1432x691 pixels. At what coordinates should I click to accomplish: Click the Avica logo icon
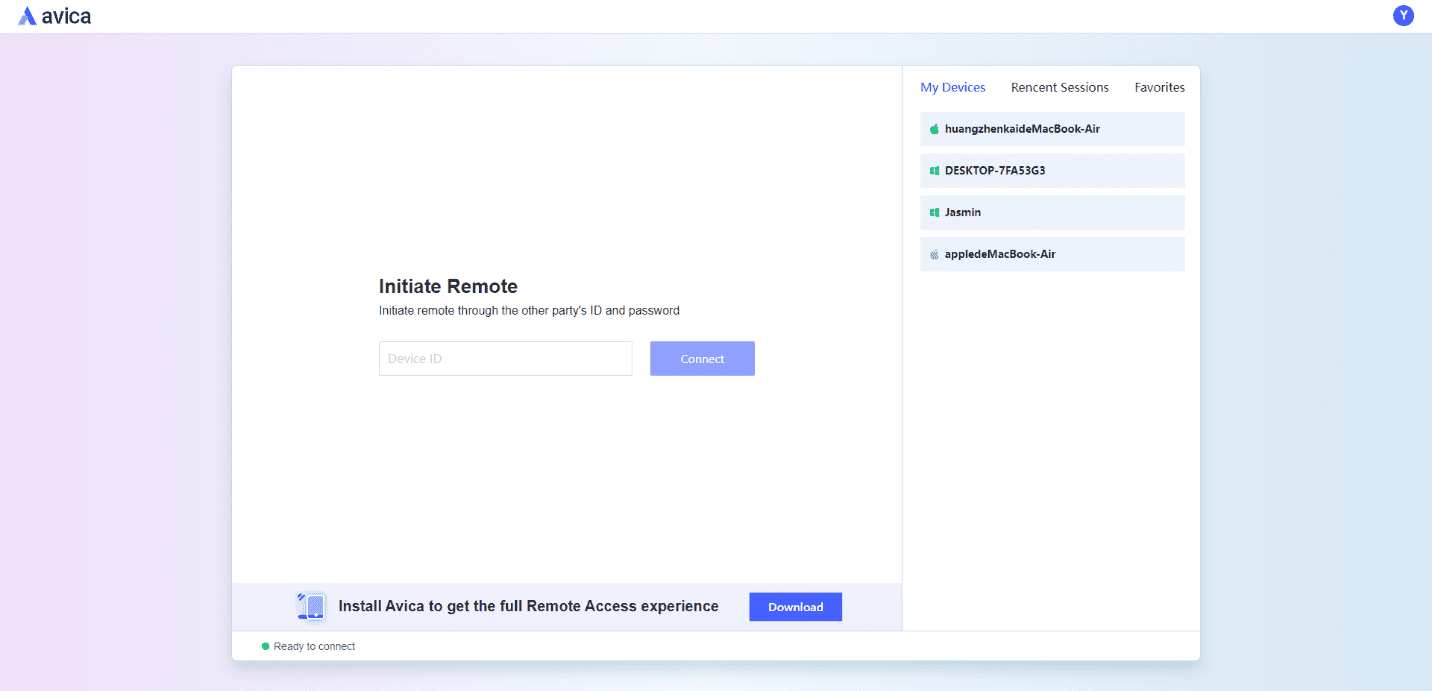pyautogui.click(x=27, y=16)
